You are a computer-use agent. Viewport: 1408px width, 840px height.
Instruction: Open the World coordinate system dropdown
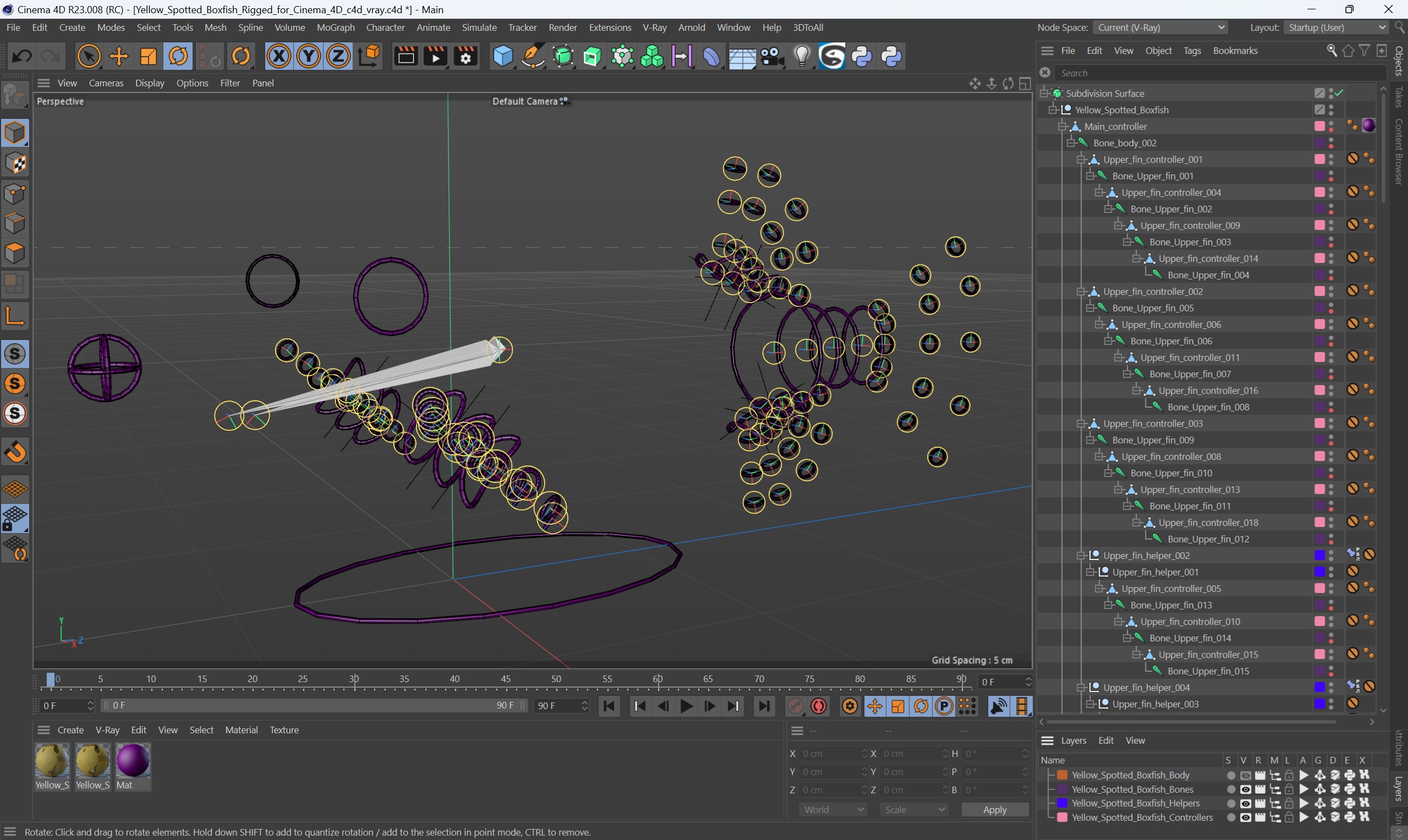click(833, 809)
